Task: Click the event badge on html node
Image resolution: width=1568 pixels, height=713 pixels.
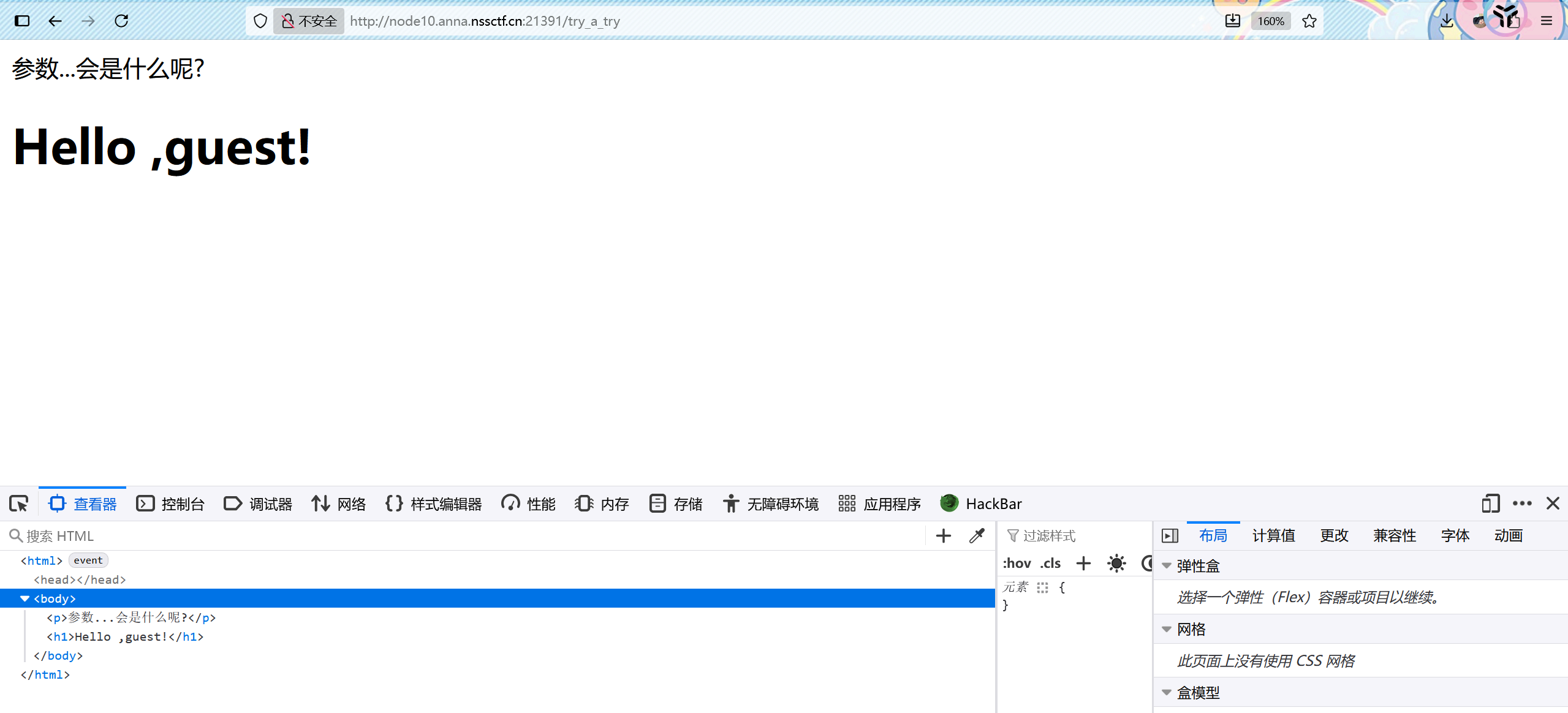Action: [88, 560]
